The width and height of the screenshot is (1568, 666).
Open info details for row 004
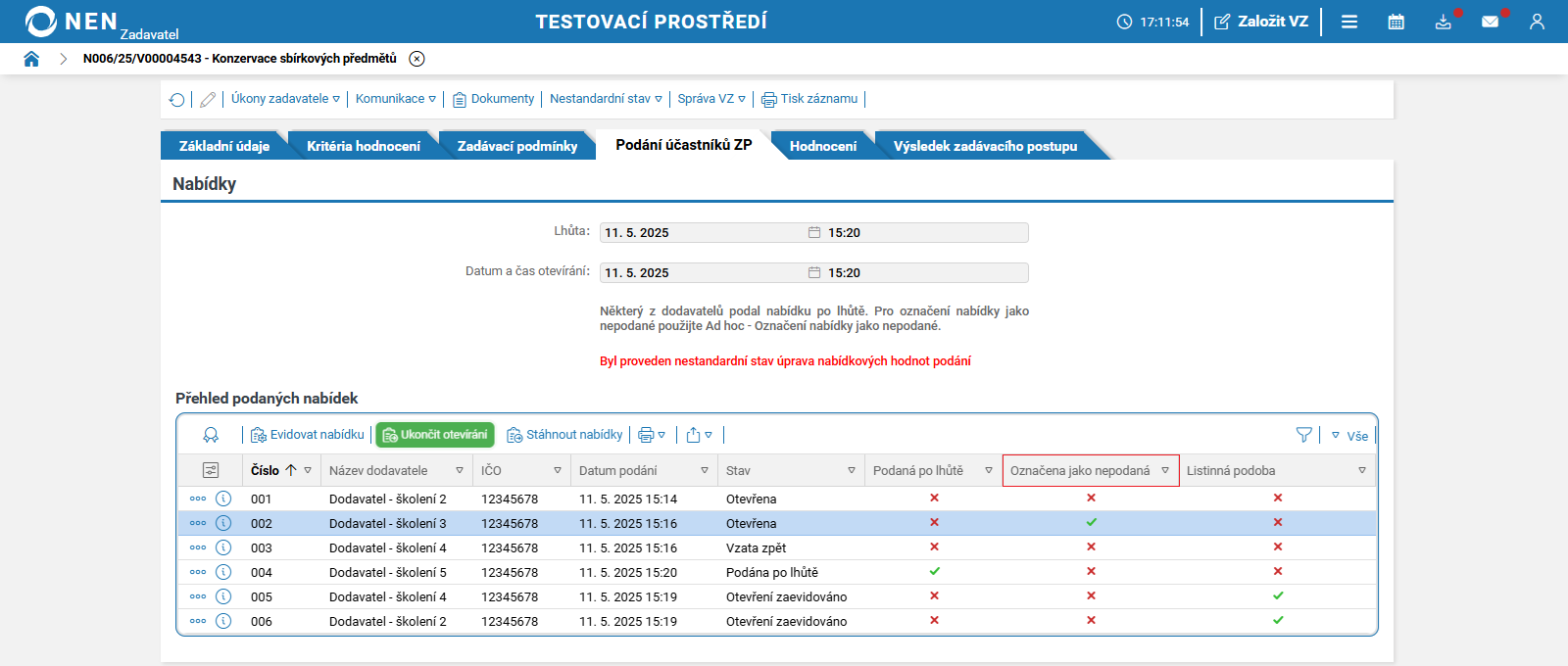(x=223, y=572)
